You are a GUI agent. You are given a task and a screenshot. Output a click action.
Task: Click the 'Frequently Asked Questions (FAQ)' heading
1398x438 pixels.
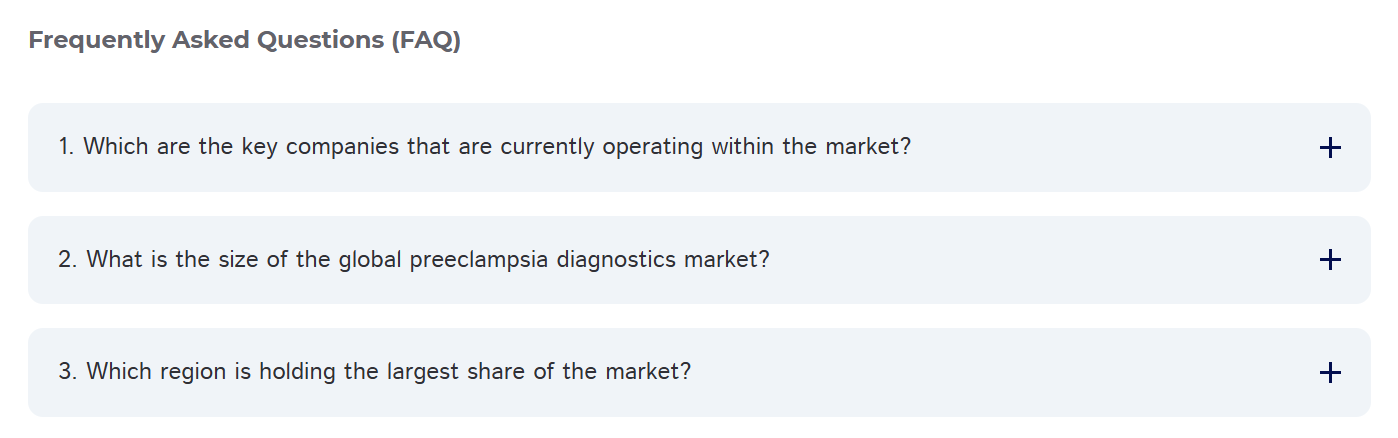(244, 41)
